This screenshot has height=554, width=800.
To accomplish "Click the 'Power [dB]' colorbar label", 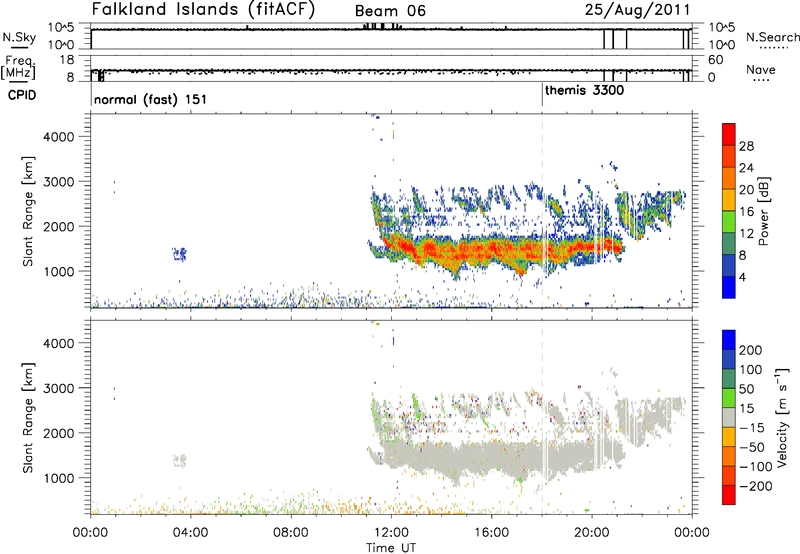I will pos(764,211).
